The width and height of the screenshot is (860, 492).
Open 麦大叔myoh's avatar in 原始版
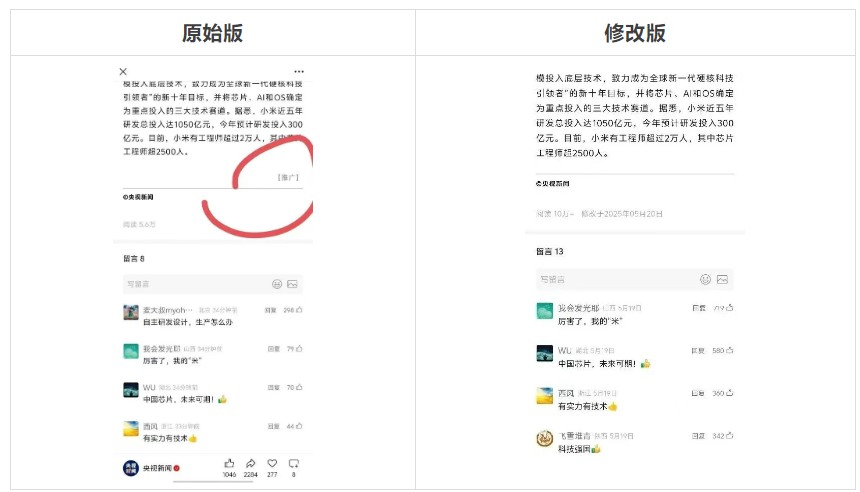coord(131,312)
